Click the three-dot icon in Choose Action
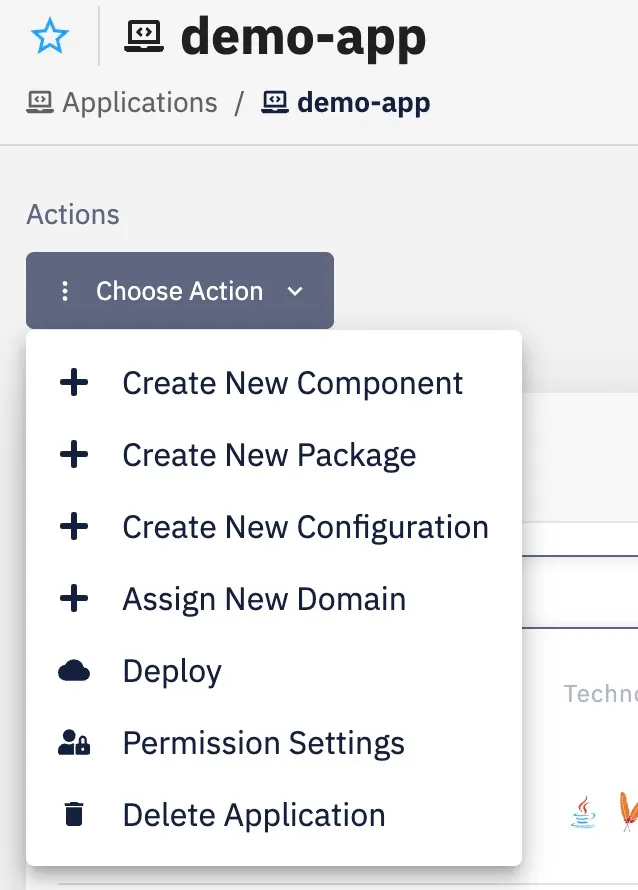Screen dimensions: 638x890 point(65,291)
